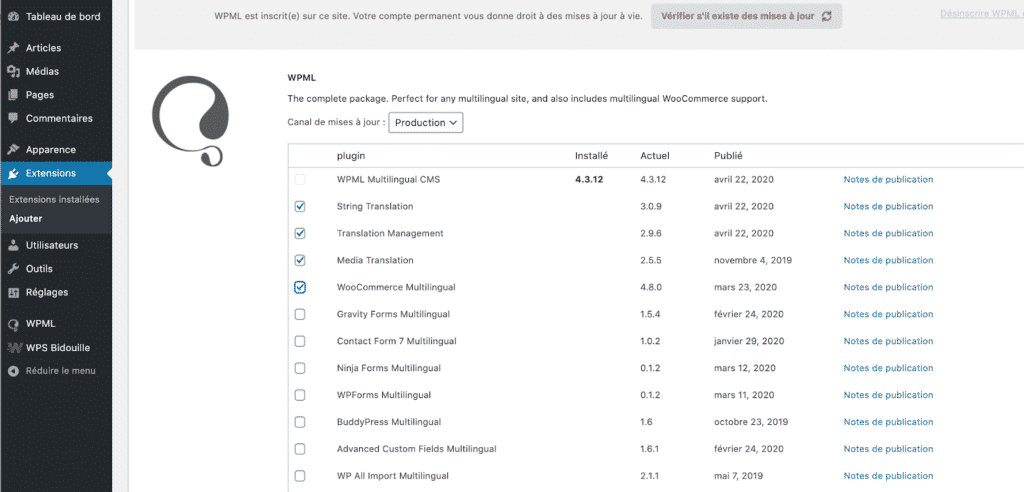Click the WPML logo icon in sidebar
Image resolution: width=1024 pixels, height=492 pixels.
pyautogui.click(x=13, y=324)
